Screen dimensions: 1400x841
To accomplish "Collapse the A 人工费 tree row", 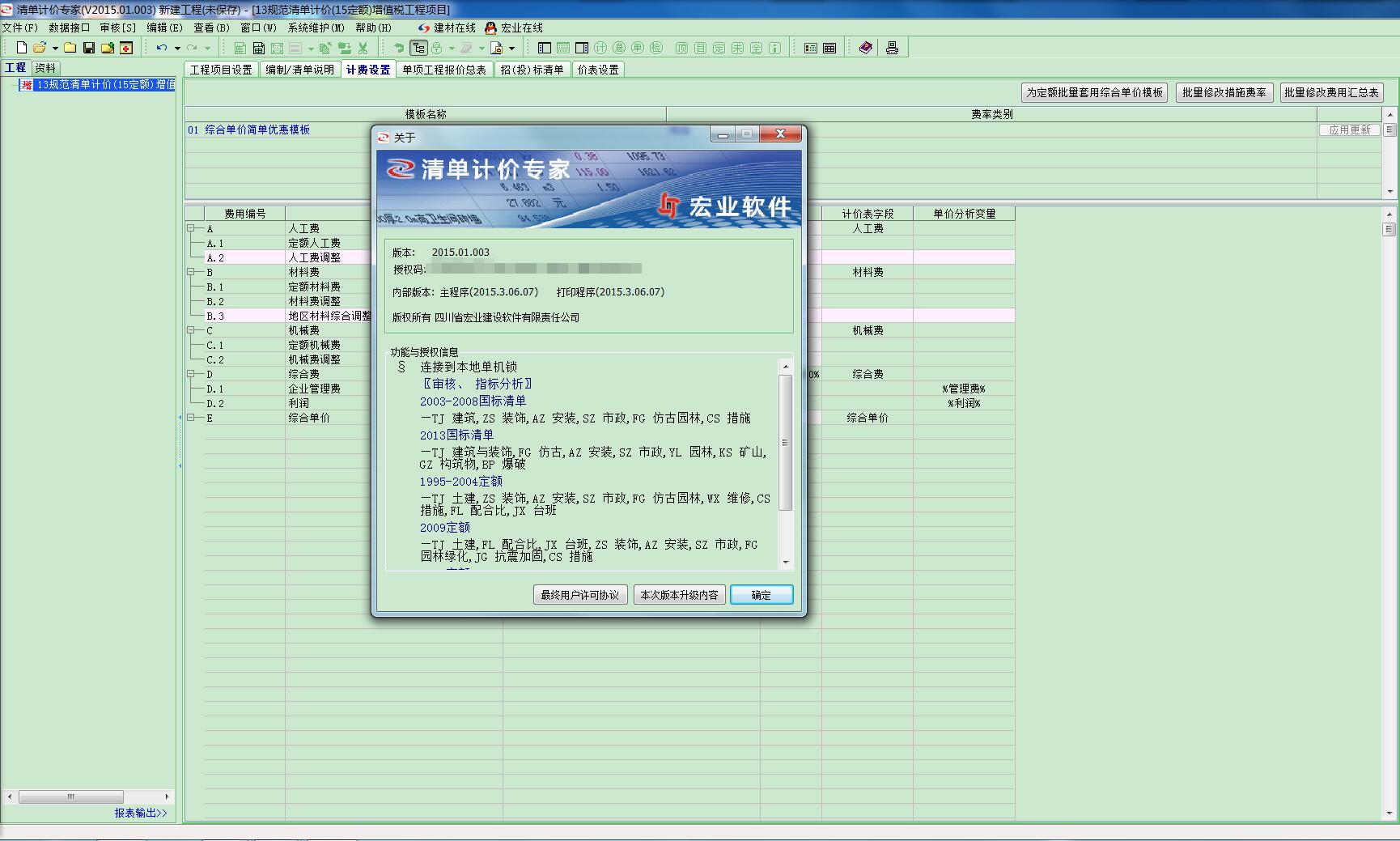I will [191, 228].
